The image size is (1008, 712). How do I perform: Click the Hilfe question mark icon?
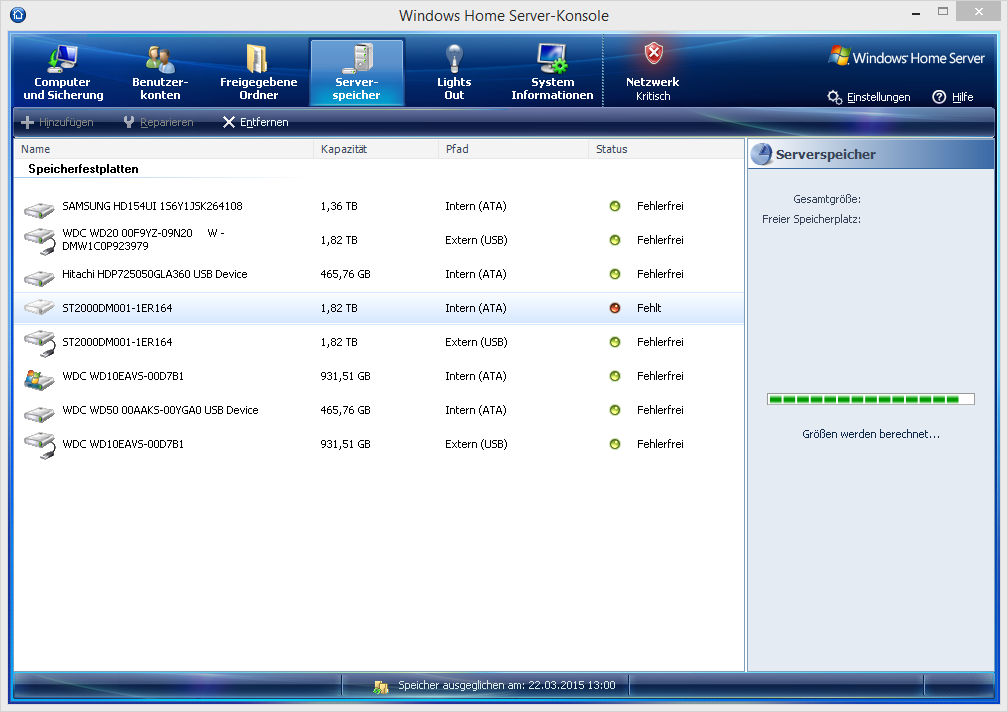coord(939,97)
